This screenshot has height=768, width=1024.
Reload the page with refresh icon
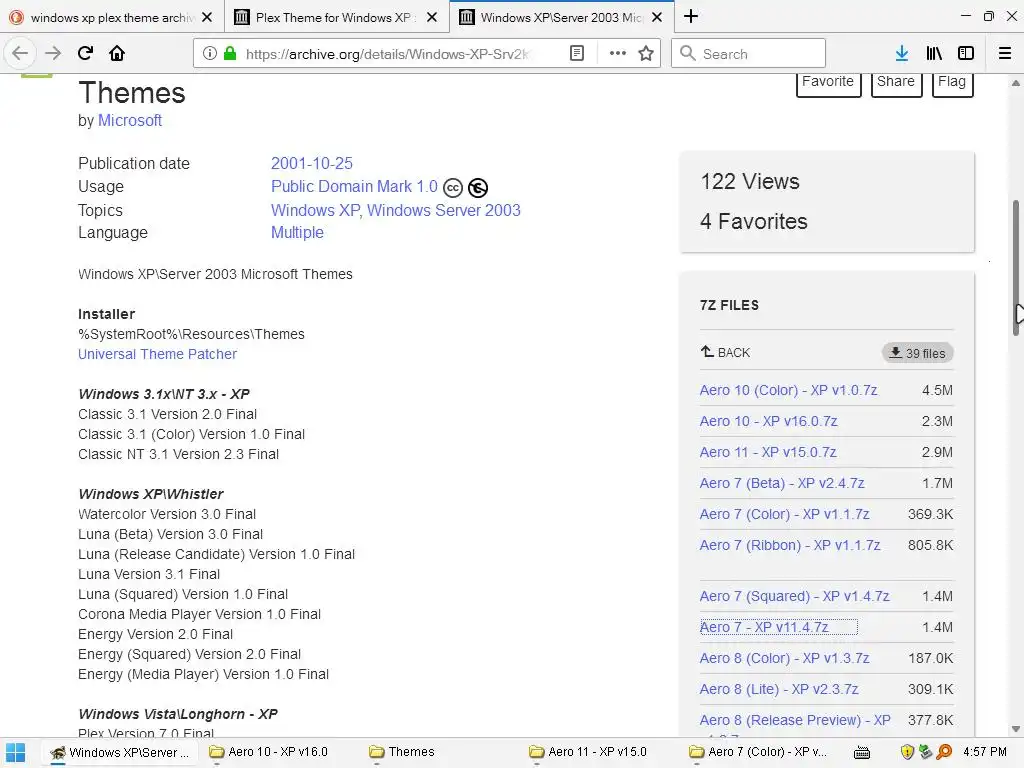85,54
